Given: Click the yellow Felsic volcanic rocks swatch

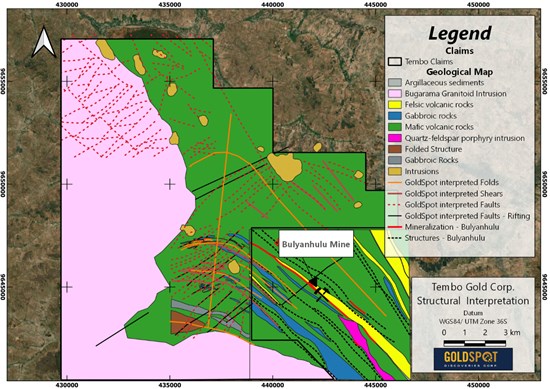Looking at the screenshot, I should (395, 105).
